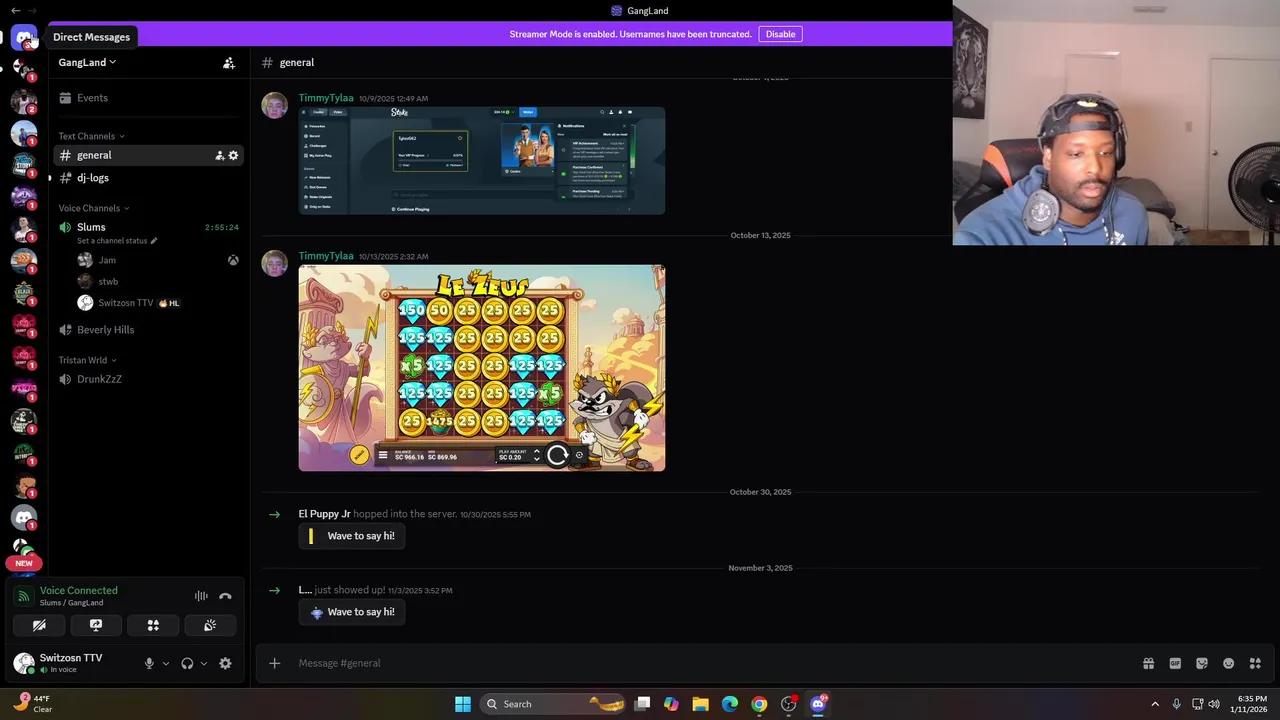Disable Streamer Mode button
Viewport: 1280px width, 720px height.
pyautogui.click(x=780, y=34)
